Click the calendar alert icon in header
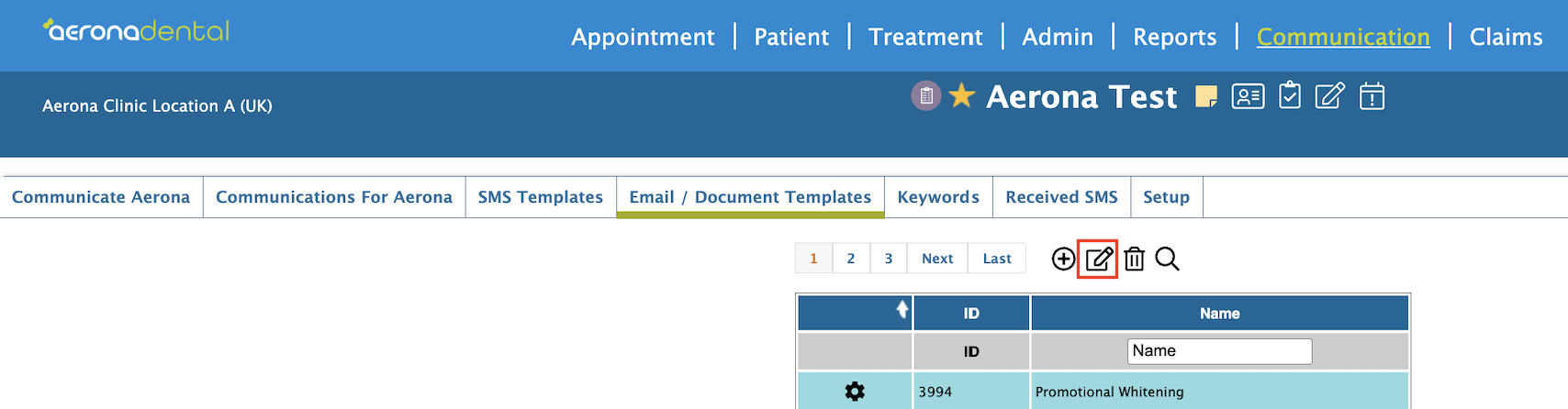Screen dimensions: 1568x409 1372,95
